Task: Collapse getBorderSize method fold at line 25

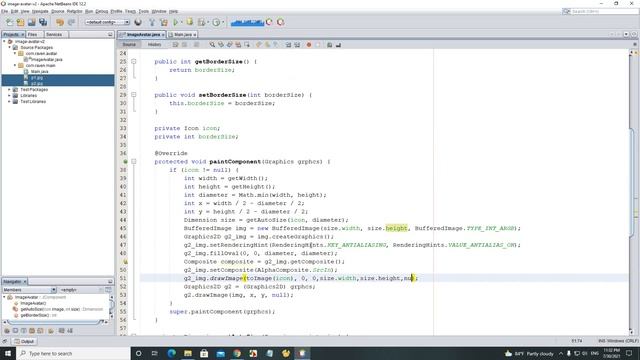Action: (133, 62)
